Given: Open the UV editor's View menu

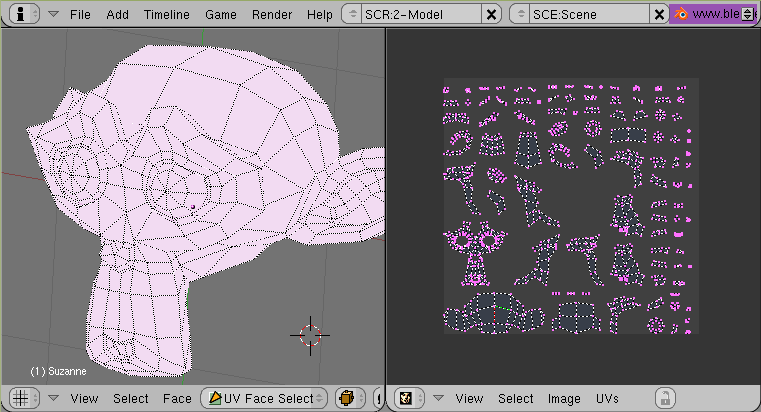Looking at the screenshot, I should pos(469,398).
